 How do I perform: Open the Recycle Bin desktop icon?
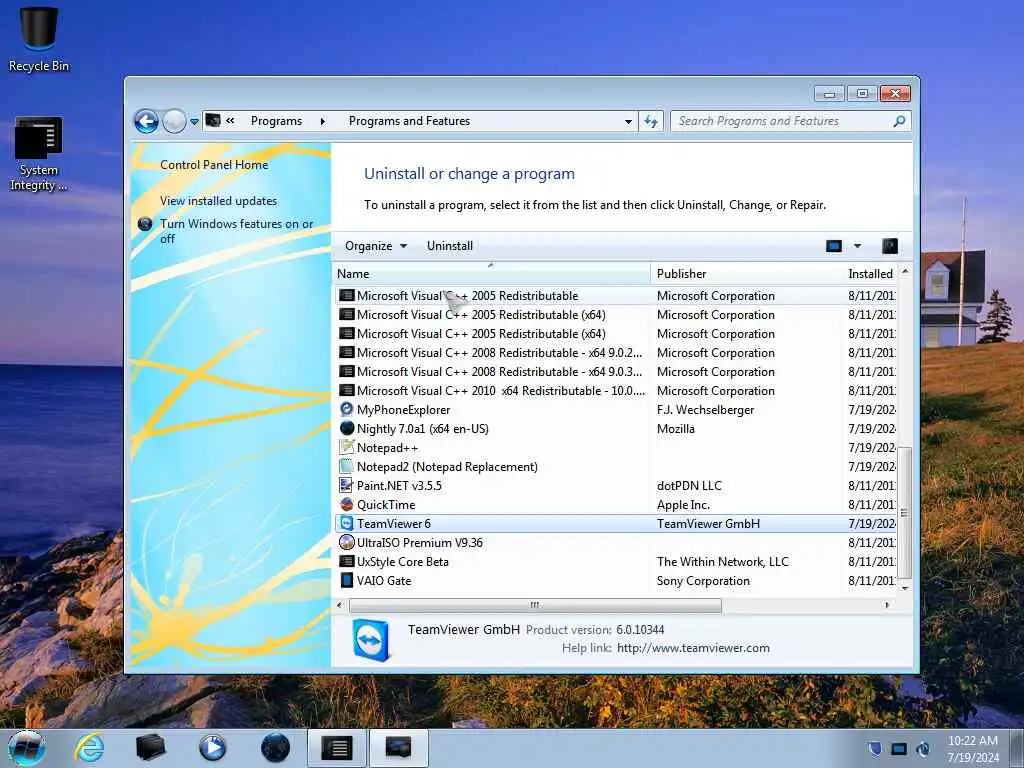[x=39, y=38]
